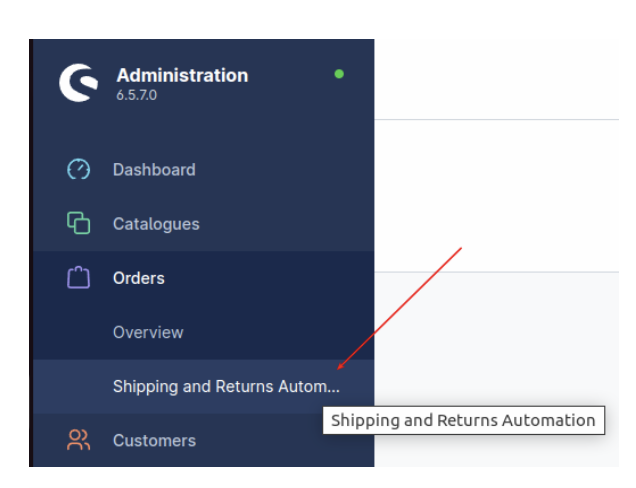This screenshot has width=636, height=488.
Task: Click the Dashboard speedometer icon
Action: click(x=78, y=169)
